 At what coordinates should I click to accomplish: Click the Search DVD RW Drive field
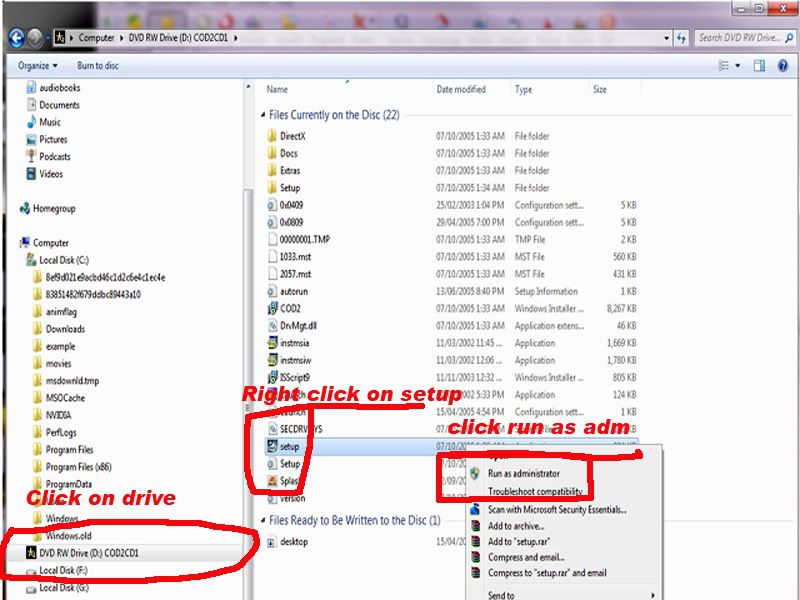(x=738, y=38)
